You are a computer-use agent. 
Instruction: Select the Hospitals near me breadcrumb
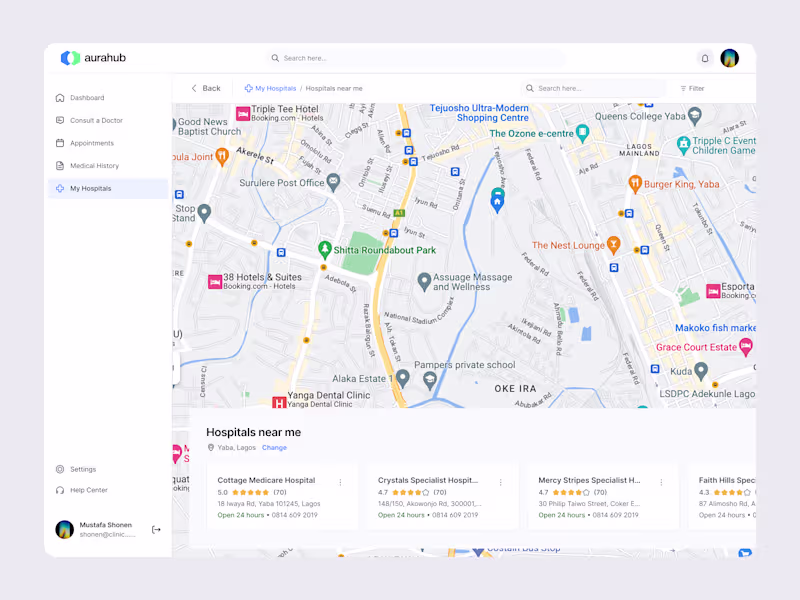pos(334,88)
